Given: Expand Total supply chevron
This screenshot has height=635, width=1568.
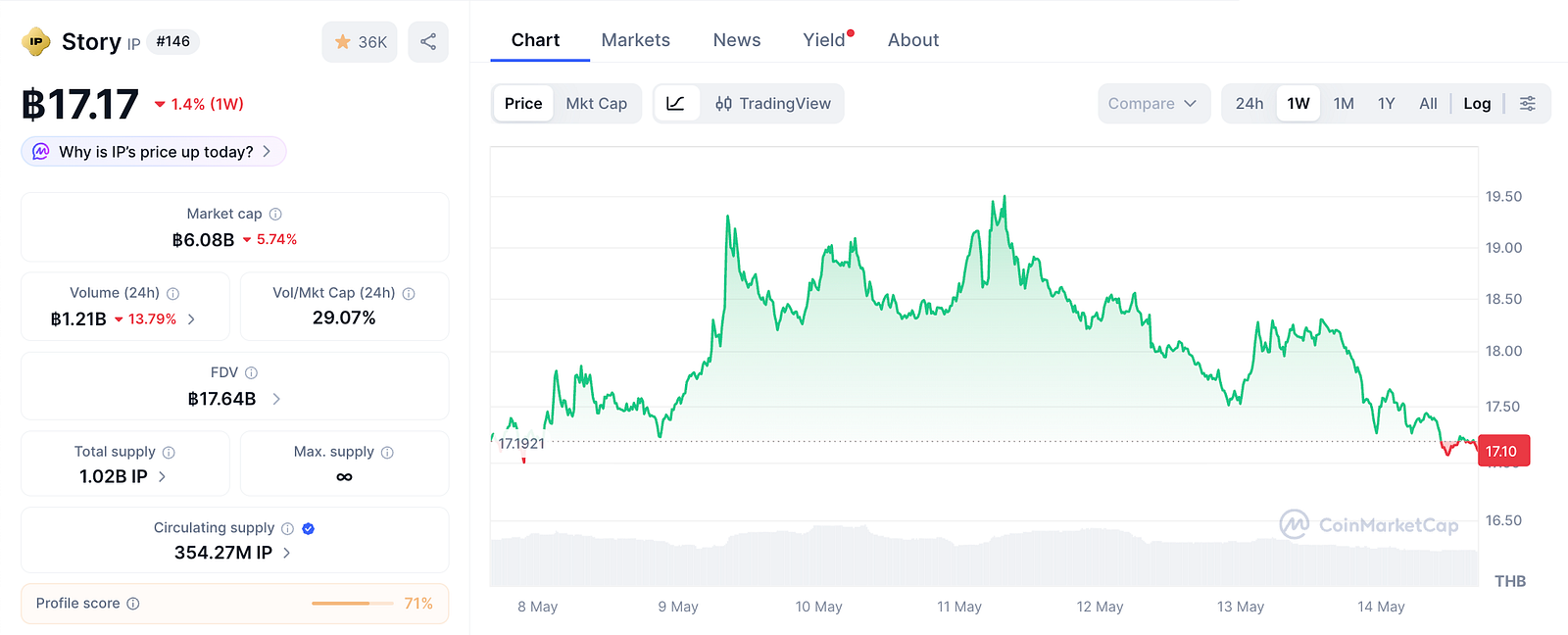Looking at the screenshot, I should (x=162, y=476).
